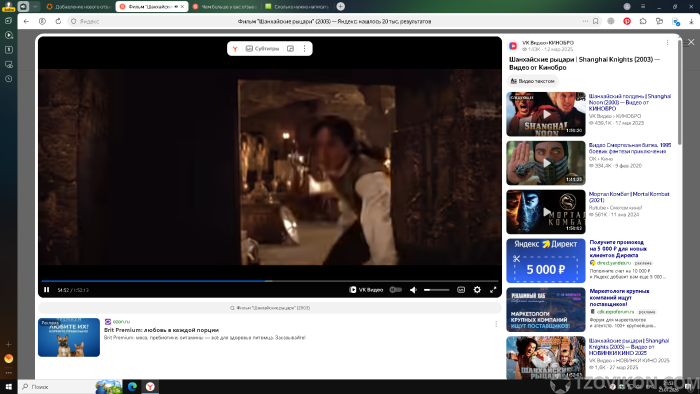The image size is (700, 394).
Task: Toggle the autoplay switch in player
Action: click(x=396, y=290)
